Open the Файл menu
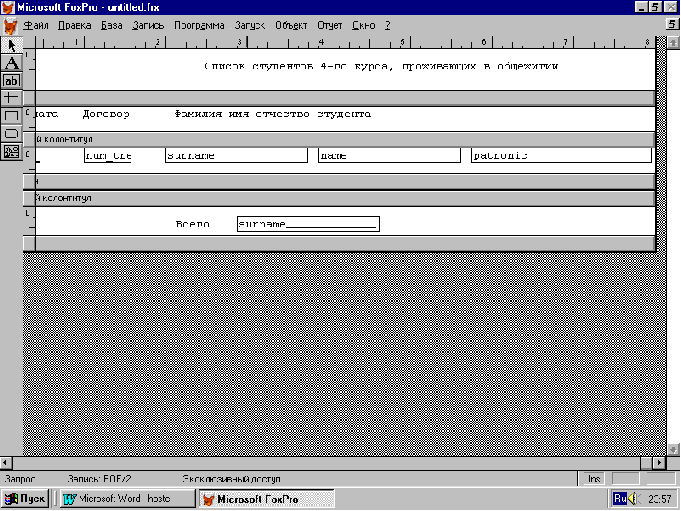Viewport: 681px width, 511px height. pos(36,26)
